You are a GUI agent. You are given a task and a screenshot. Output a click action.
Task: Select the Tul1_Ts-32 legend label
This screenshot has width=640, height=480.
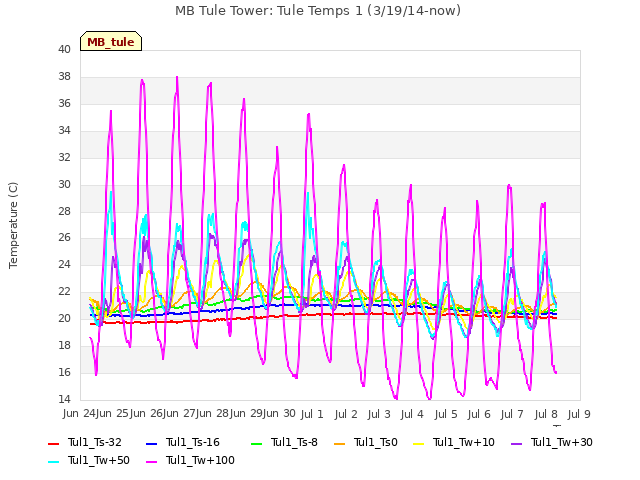95,442
